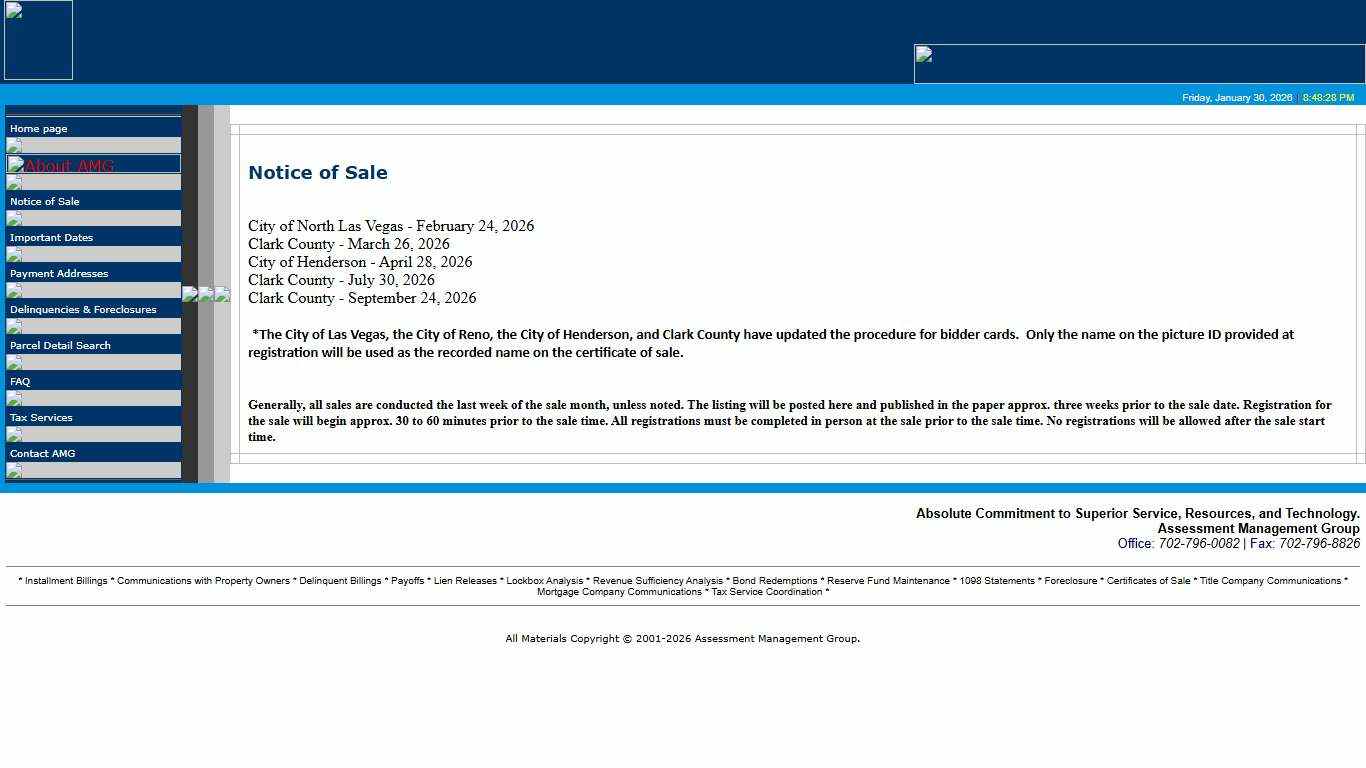Click the Friday, January 30, 2026 date

1237,98
